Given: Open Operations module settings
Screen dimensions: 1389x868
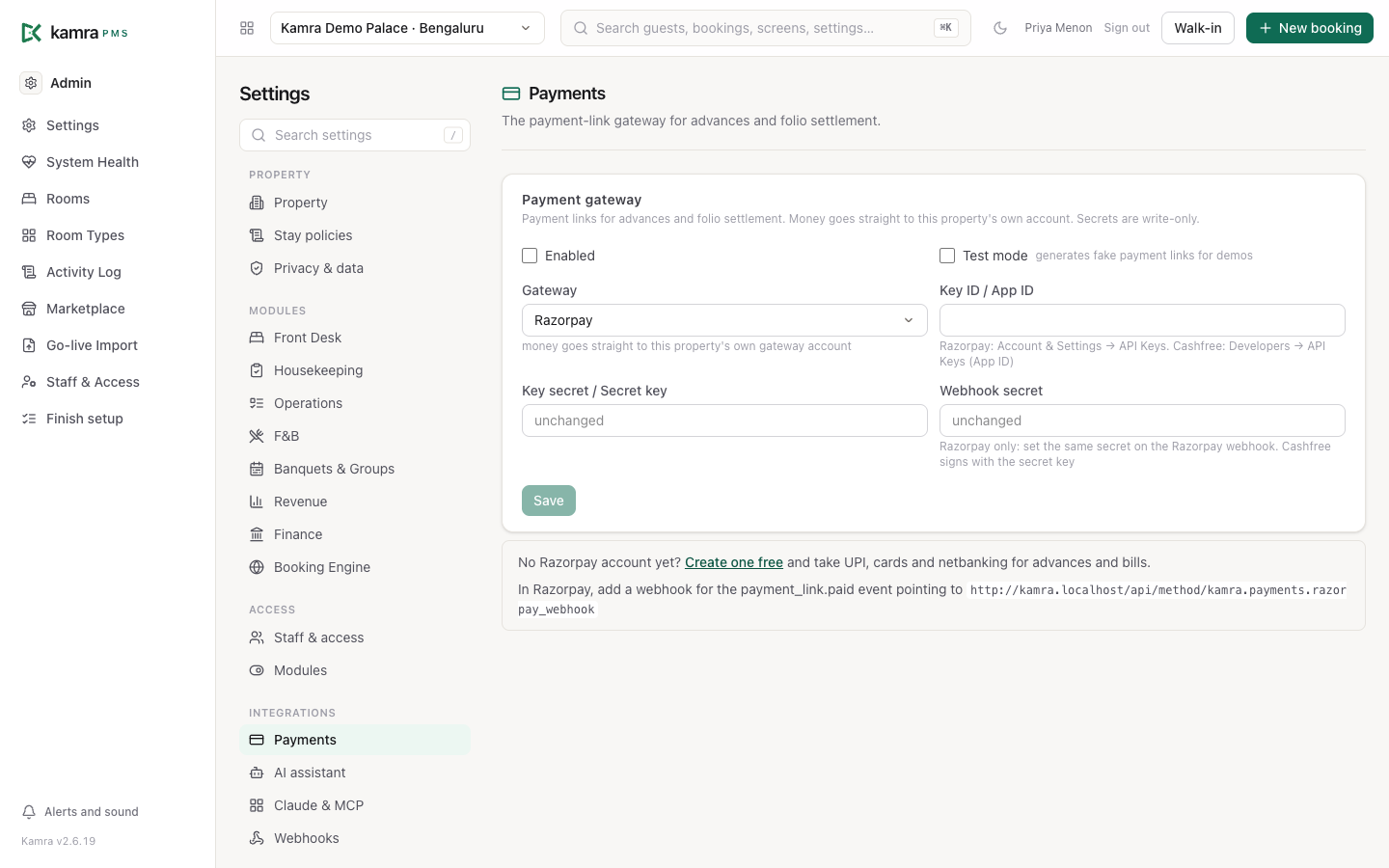Looking at the screenshot, I should coord(355,403).
